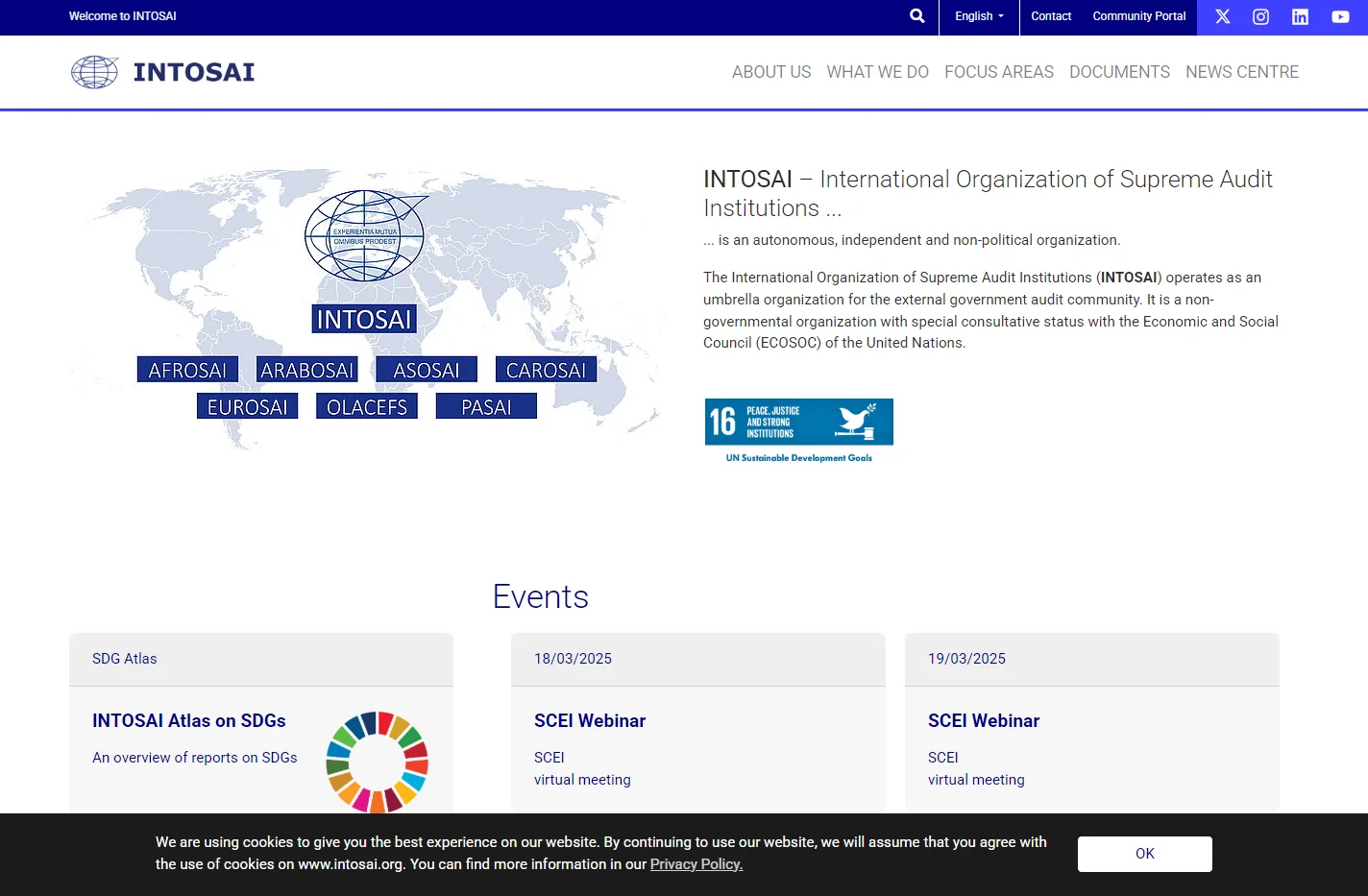The width and height of the screenshot is (1368, 896).
Task: Select the CAROSAI region button
Action: (546, 370)
